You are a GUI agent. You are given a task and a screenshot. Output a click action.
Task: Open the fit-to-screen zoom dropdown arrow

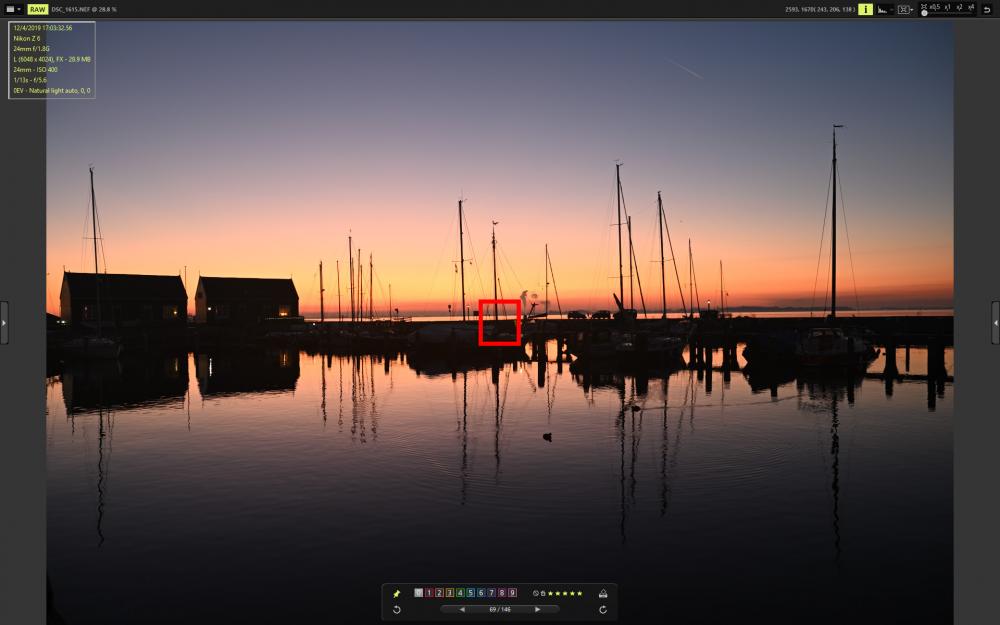point(912,10)
